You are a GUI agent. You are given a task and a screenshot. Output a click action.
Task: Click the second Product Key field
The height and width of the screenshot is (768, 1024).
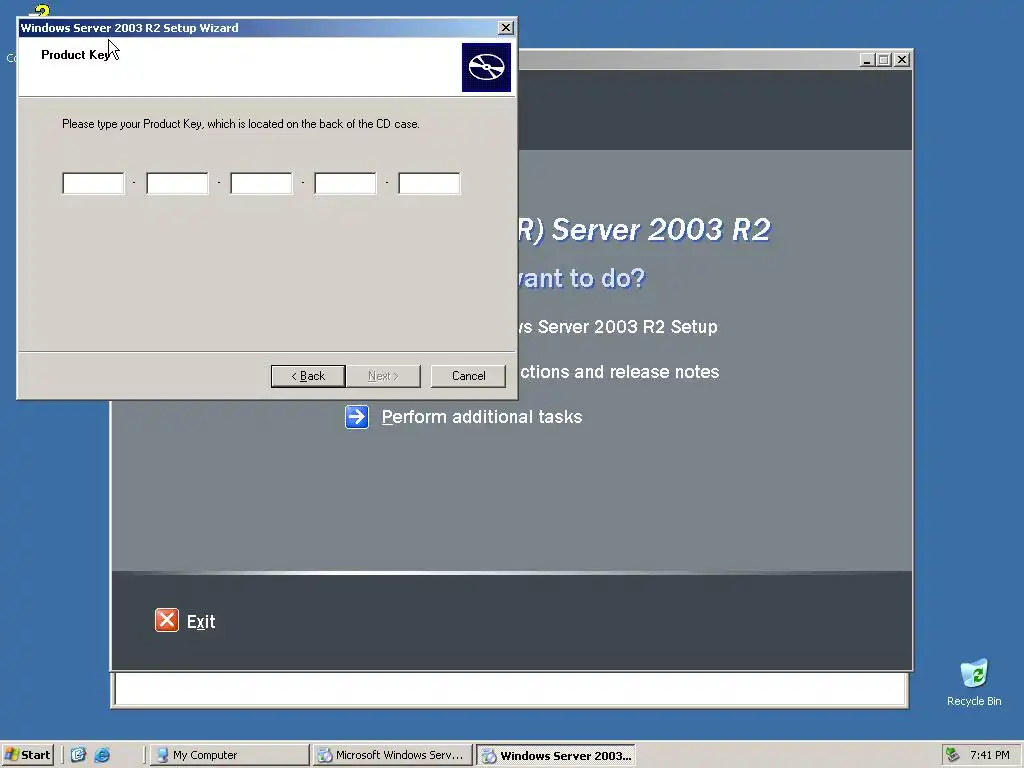click(x=177, y=184)
